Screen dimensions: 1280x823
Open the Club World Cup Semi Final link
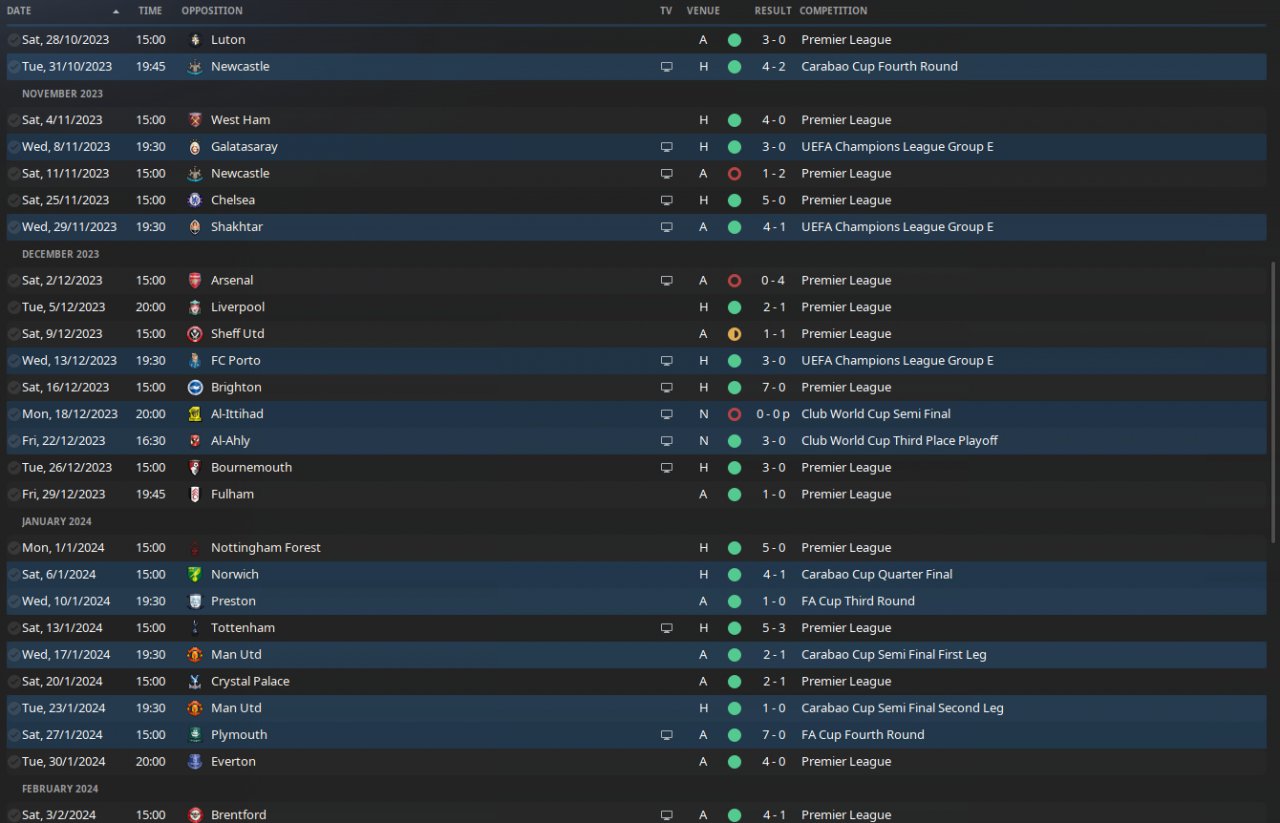pyautogui.click(x=875, y=414)
